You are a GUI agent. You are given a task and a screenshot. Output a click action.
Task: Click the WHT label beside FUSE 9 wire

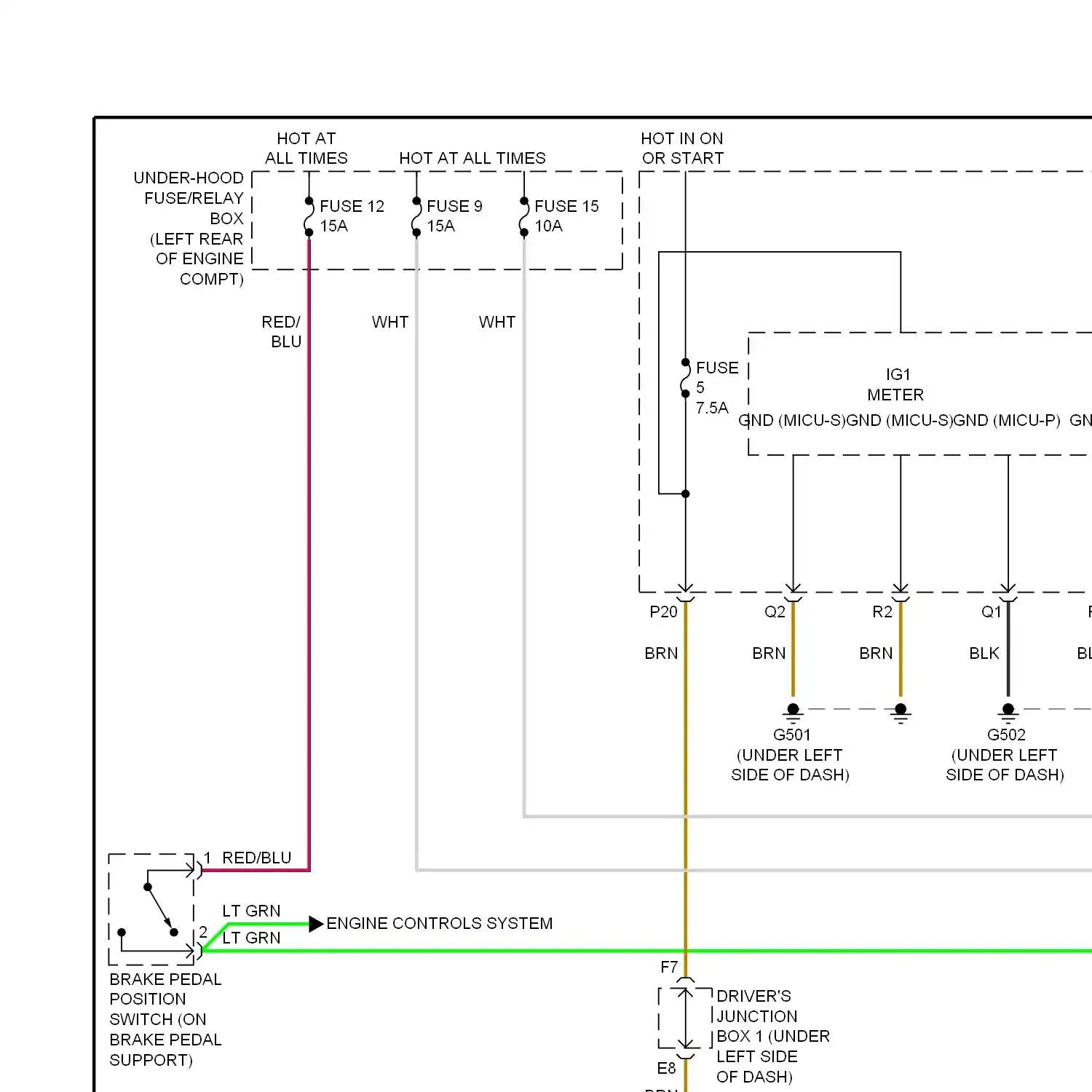pyautogui.click(x=390, y=322)
